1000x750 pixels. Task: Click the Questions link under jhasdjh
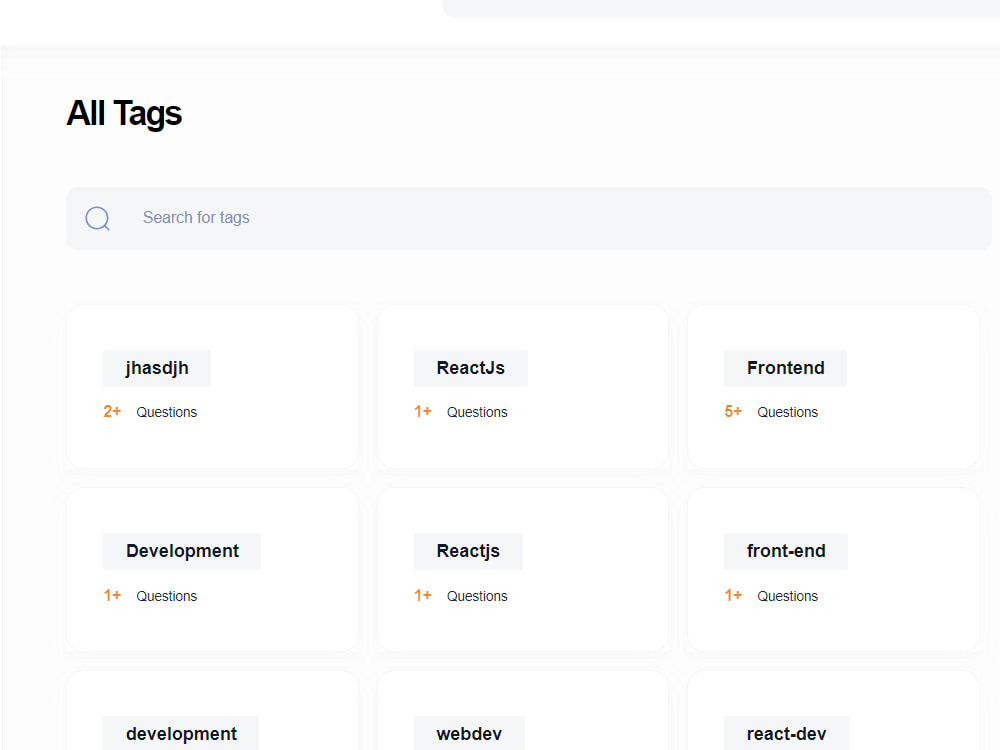coord(166,412)
